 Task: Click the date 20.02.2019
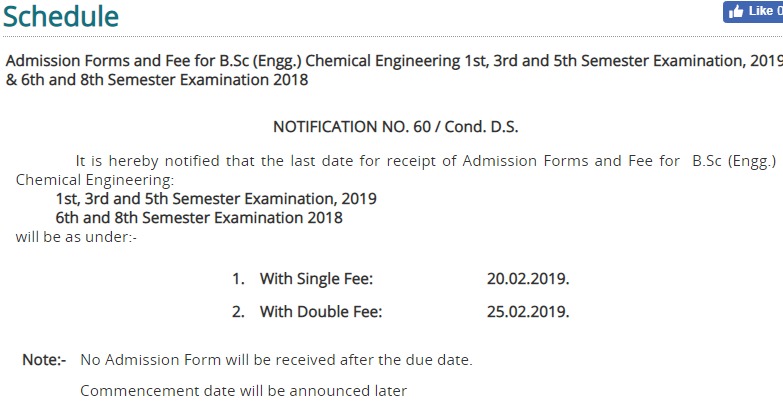click(x=528, y=279)
